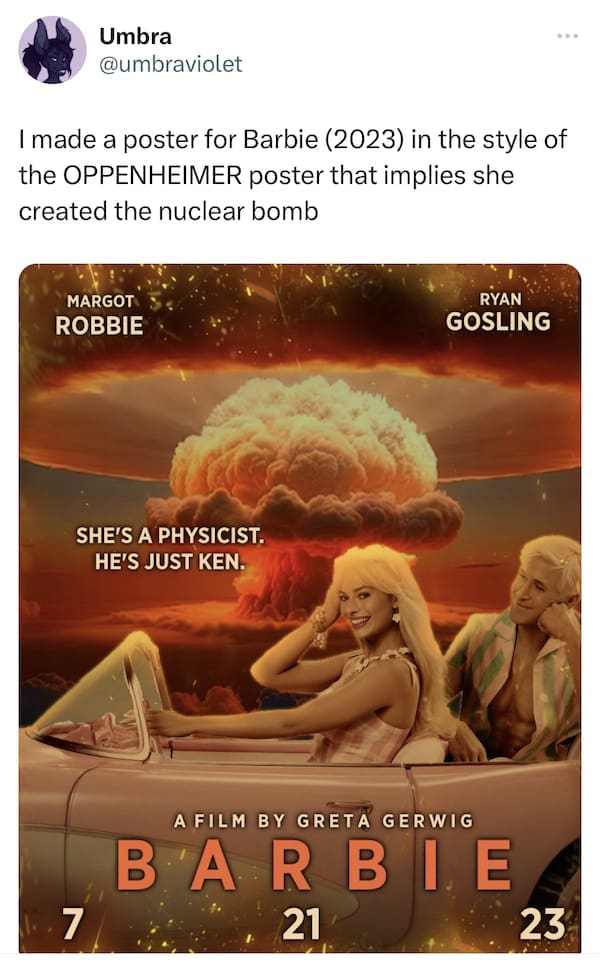Click the HE'S JUST KEN line
This screenshot has width=600, height=966.
[170, 561]
